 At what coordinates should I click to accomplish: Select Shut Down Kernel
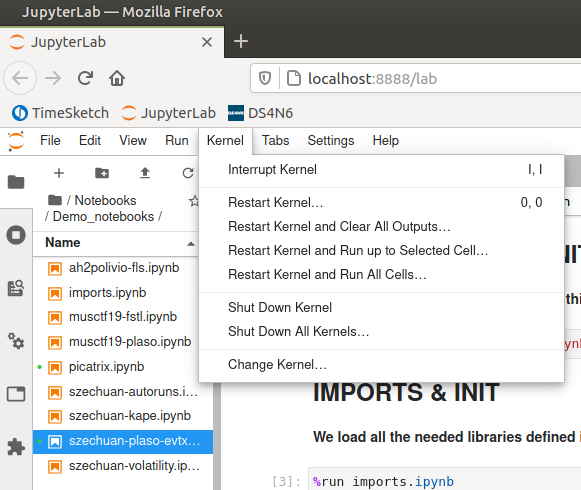tap(381, 308)
